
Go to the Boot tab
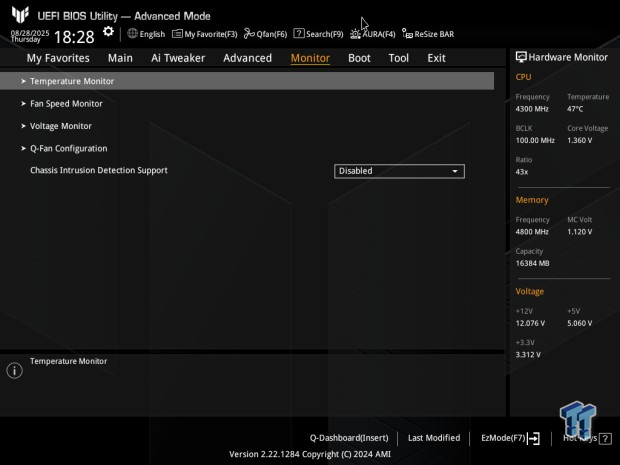point(359,58)
